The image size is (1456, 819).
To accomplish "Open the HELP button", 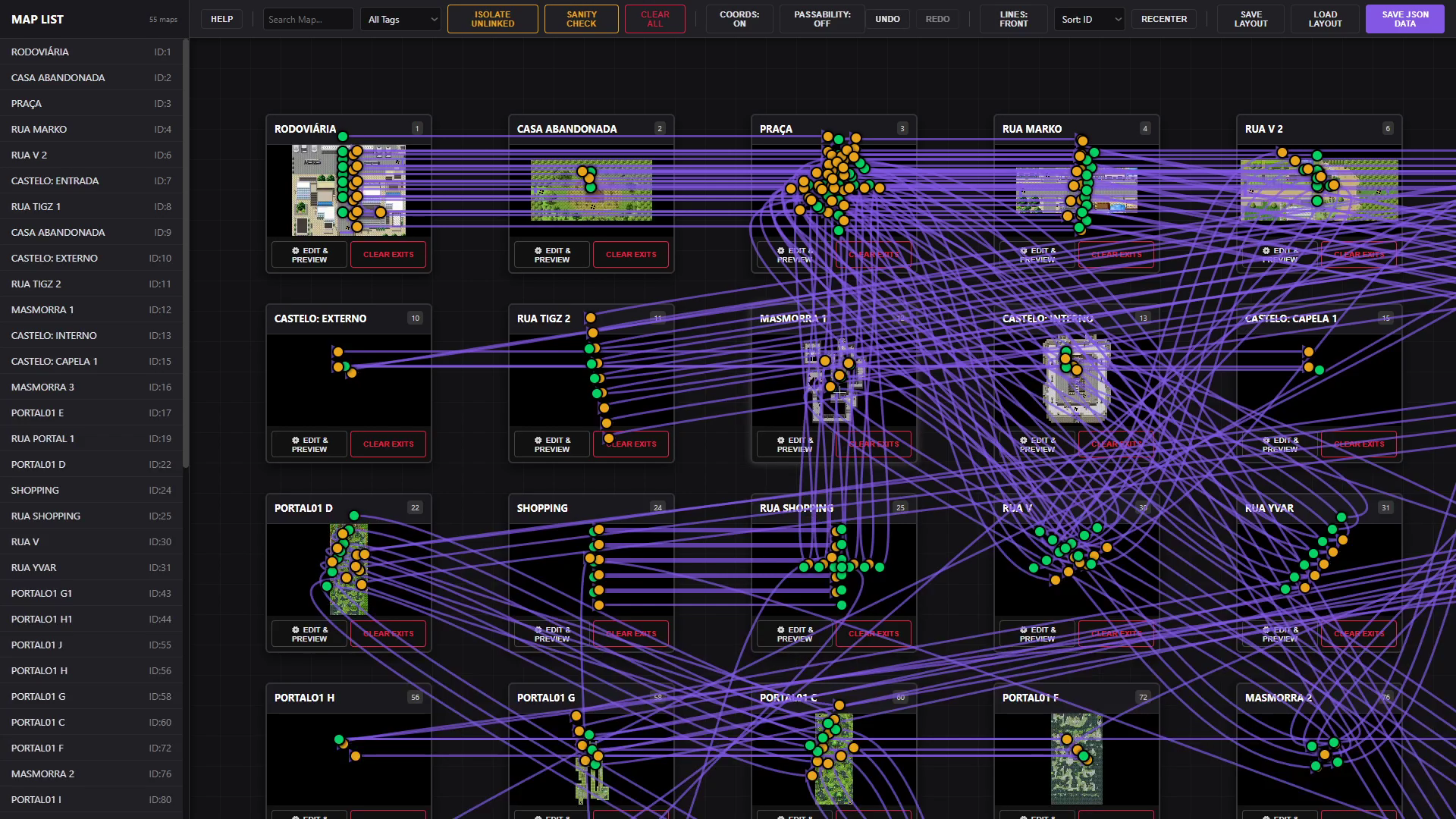I will point(221,19).
